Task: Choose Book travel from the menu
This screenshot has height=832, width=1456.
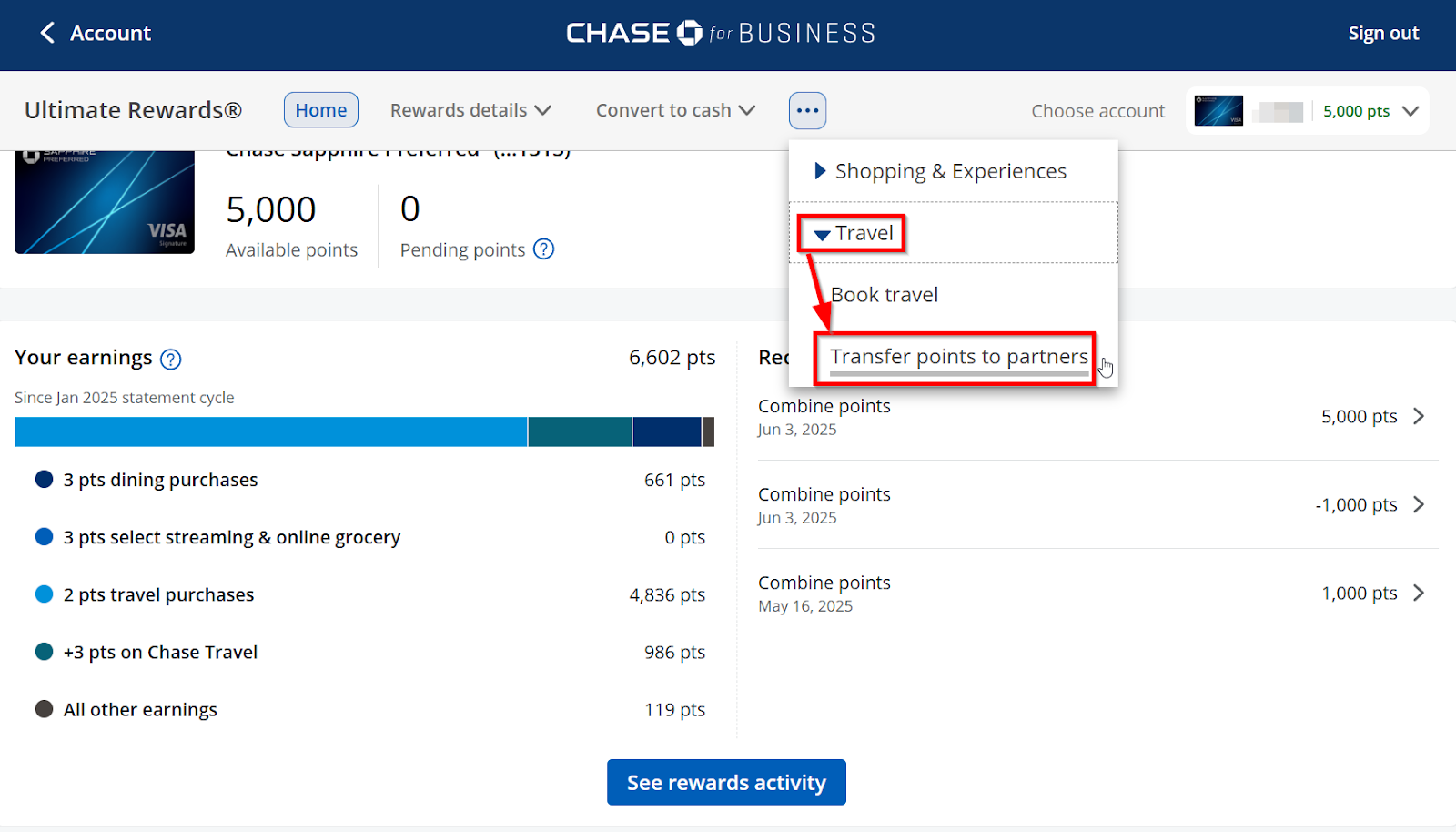Action: [x=885, y=295]
